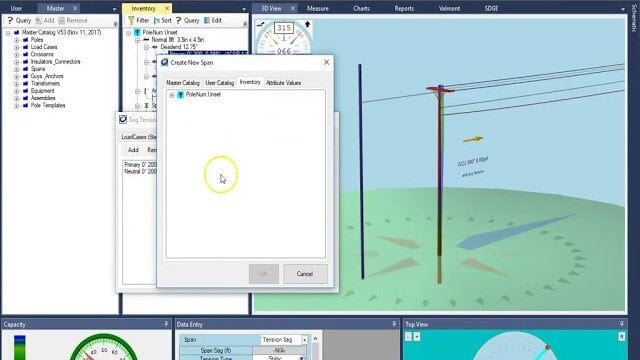Expand the Insulators_Connectors node
The height and width of the screenshot is (360, 640).
[x=17, y=62]
